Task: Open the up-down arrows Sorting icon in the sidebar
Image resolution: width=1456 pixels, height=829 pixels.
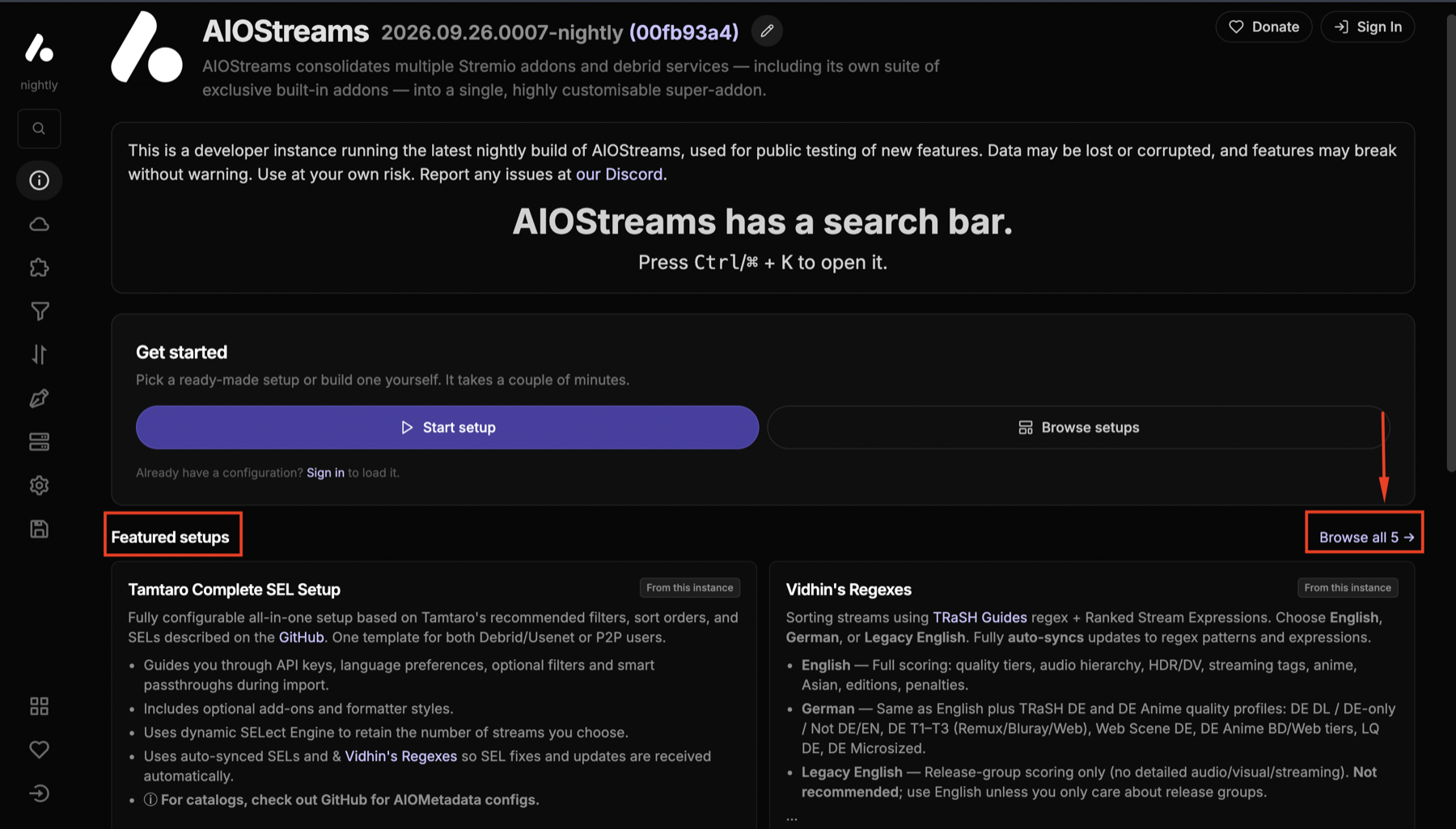Action: [39, 354]
